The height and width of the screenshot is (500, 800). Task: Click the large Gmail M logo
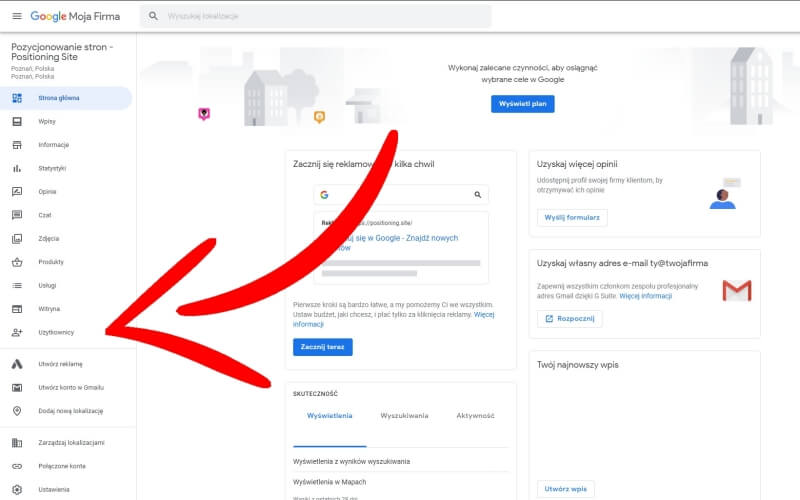[737, 291]
